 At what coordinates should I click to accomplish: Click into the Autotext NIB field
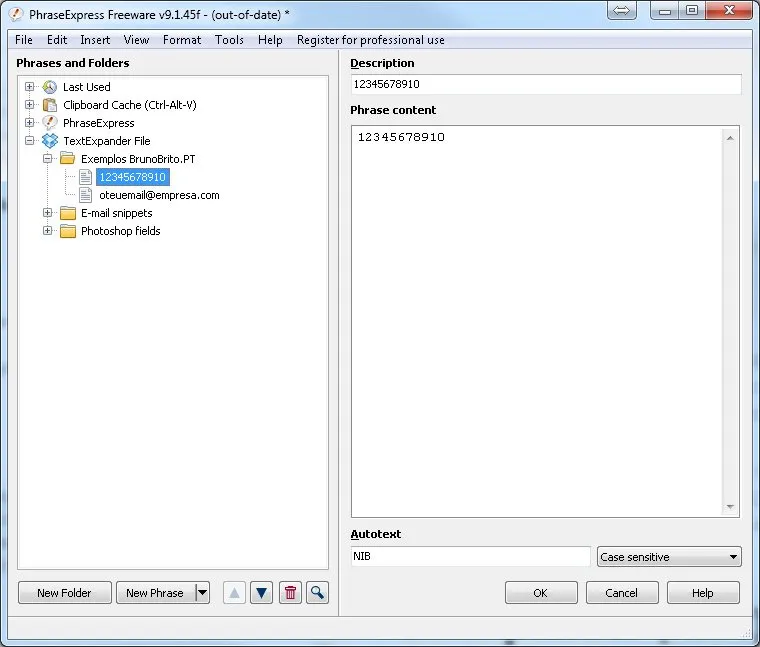(x=470, y=556)
